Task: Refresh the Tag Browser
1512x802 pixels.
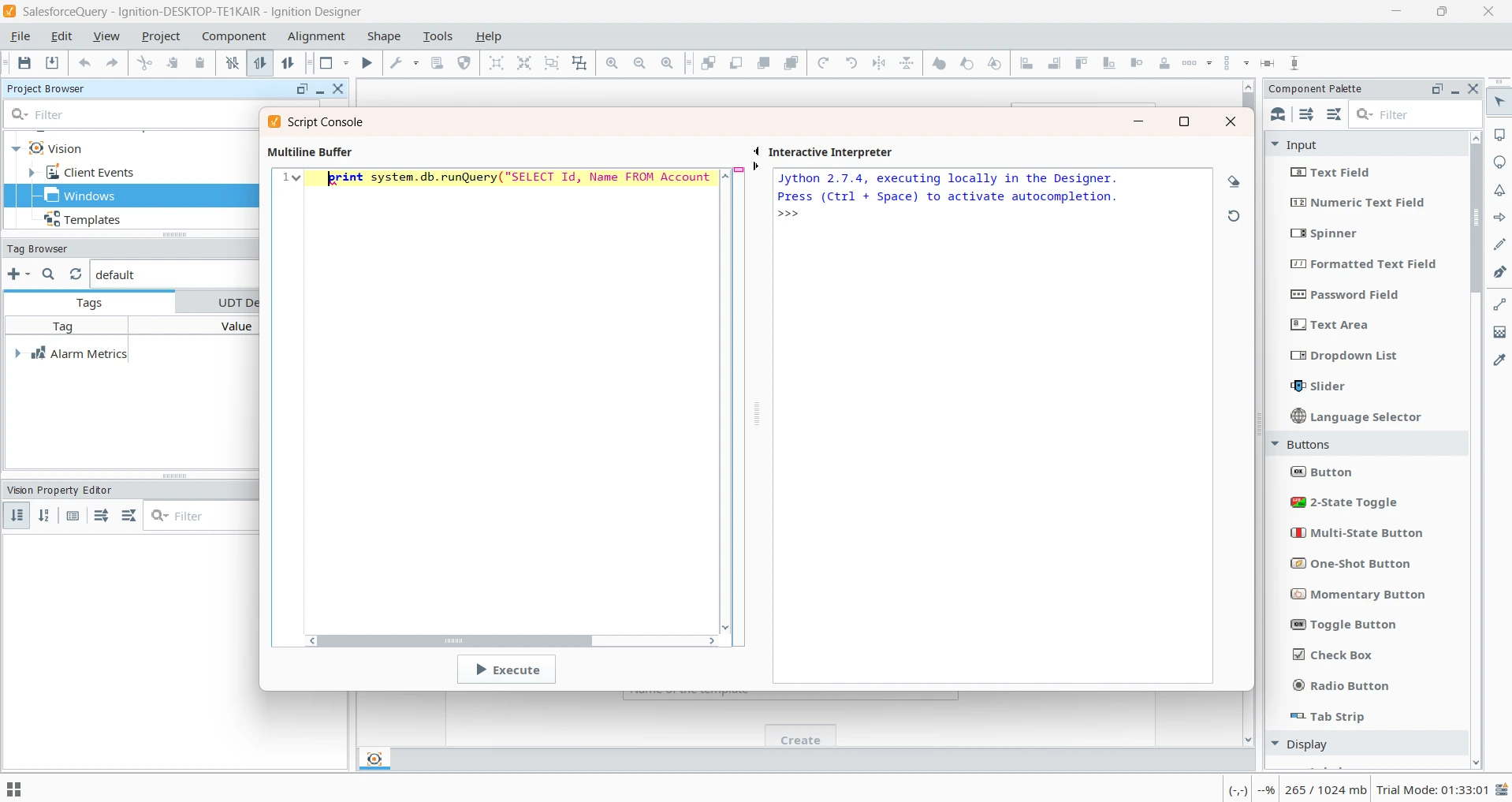Action: coord(76,275)
